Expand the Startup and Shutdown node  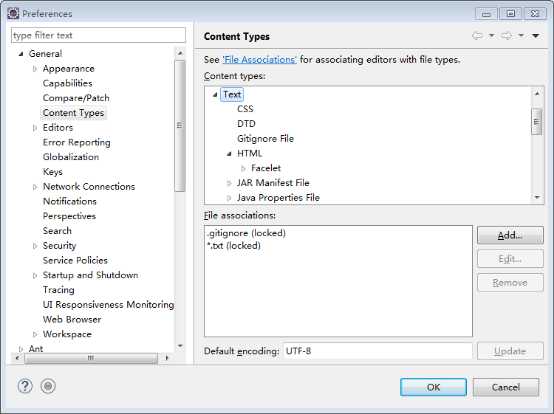tap(35, 275)
